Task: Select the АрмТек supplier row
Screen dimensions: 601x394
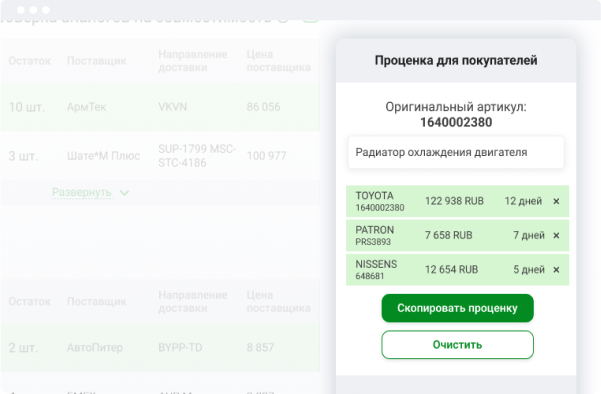Action: [160, 107]
